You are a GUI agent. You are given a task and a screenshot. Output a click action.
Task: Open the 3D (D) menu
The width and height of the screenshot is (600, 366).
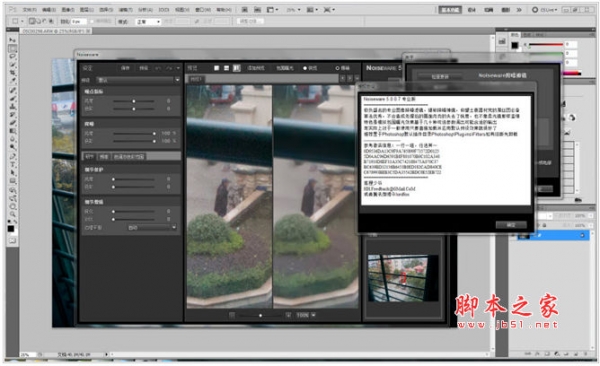coord(164,10)
